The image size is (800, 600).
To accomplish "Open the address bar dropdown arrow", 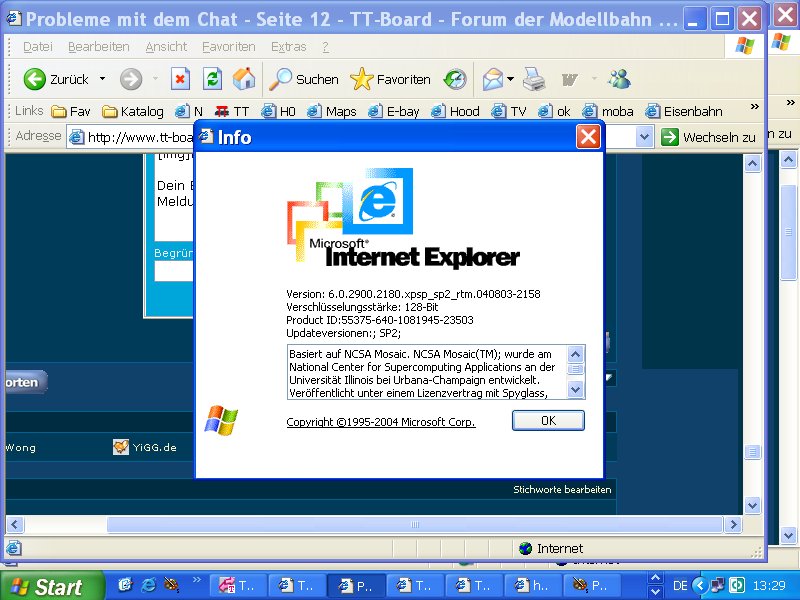I will pyautogui.click(x=644, y=137).
